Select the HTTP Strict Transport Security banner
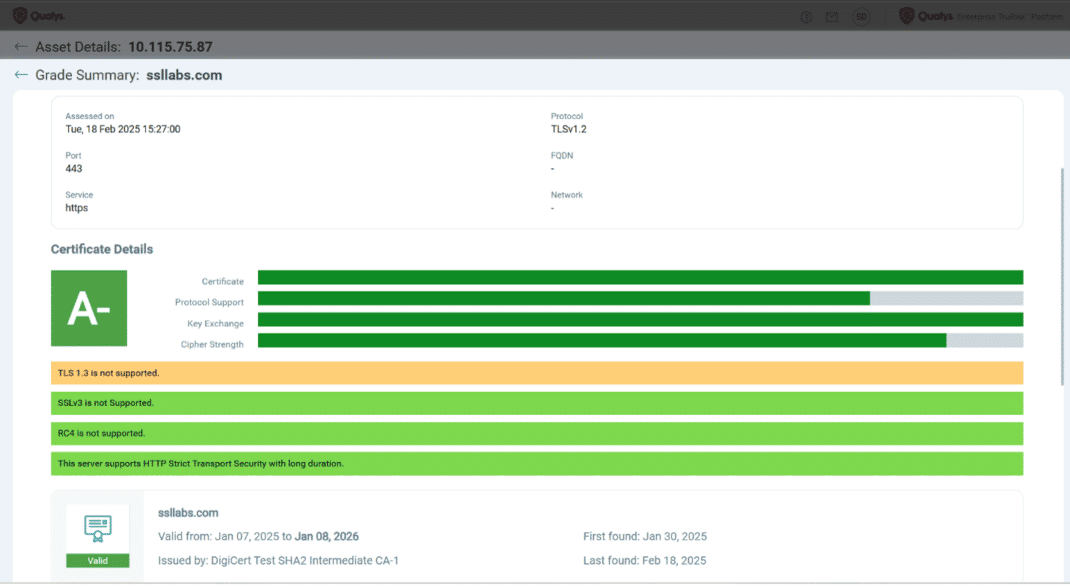Screen dimensions: 1070x587 537,463
